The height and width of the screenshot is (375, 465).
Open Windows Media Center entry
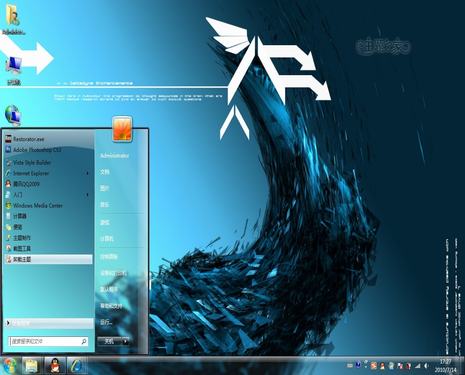48,205
